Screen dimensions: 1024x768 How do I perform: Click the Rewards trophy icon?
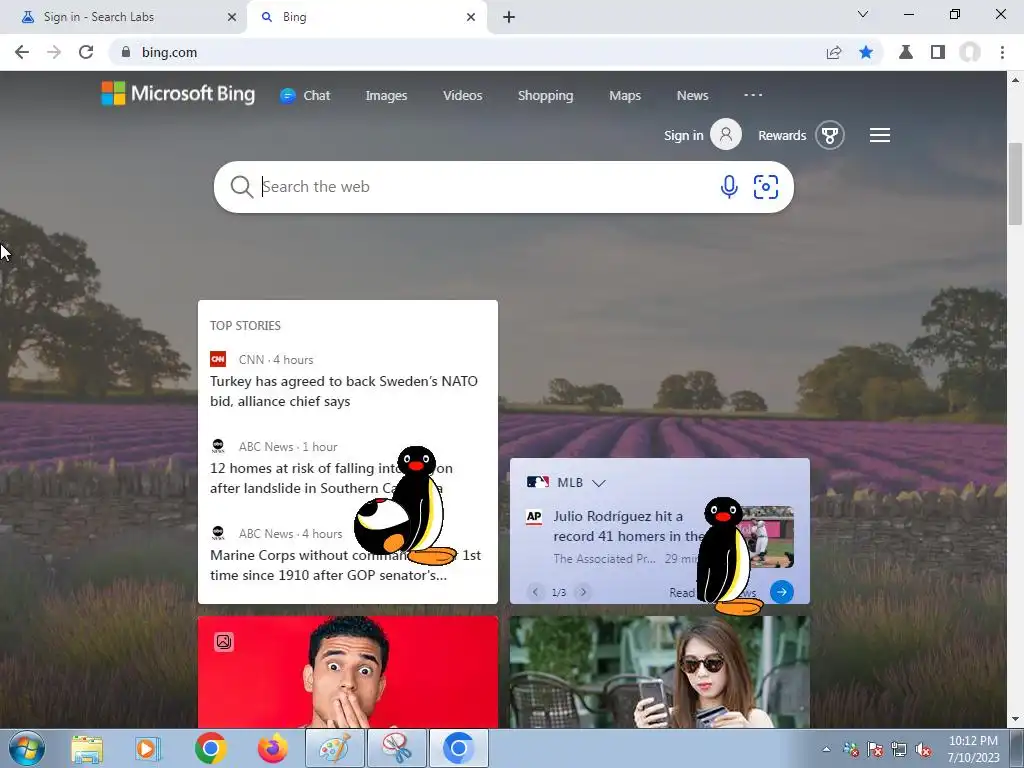tap(829, 135)
